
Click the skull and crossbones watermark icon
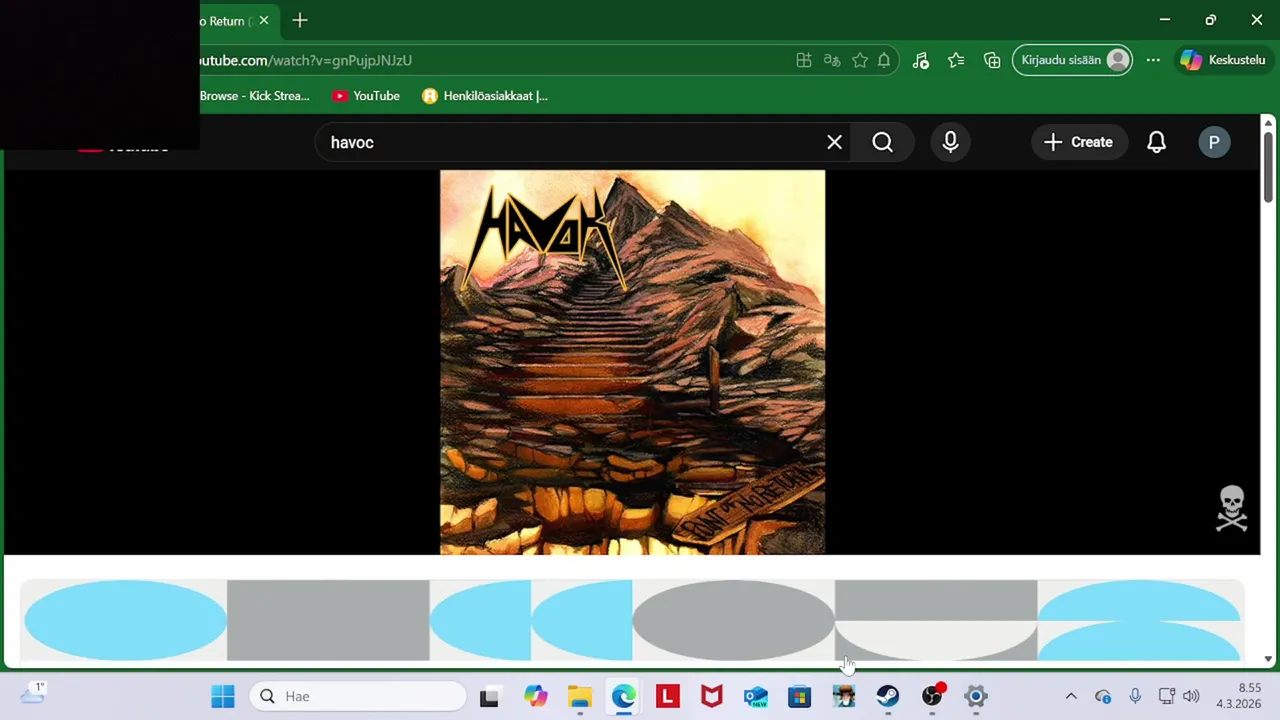pyautogui.click(x=1232, y=508)
